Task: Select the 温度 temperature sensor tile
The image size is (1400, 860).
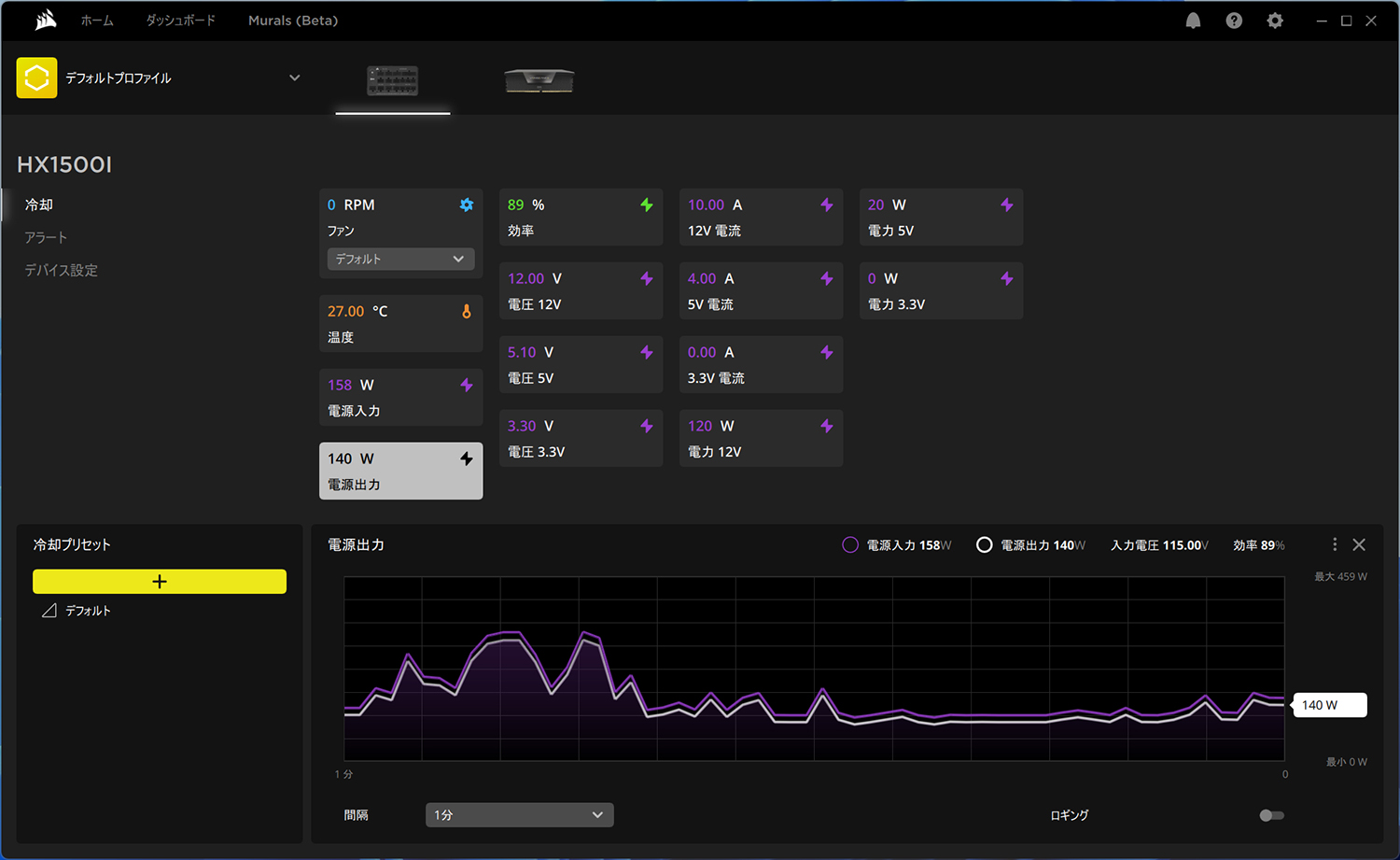Action: pyautogui.click(x=400, y=323)
